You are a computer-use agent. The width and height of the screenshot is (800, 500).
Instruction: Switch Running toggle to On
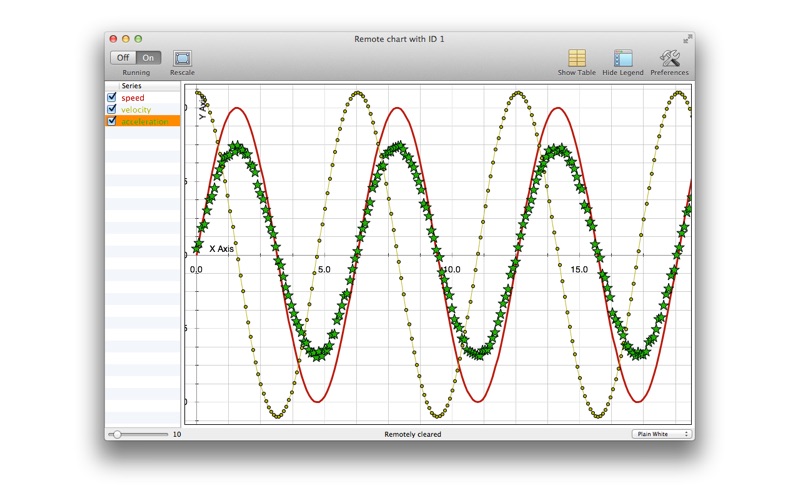point(148,58)
